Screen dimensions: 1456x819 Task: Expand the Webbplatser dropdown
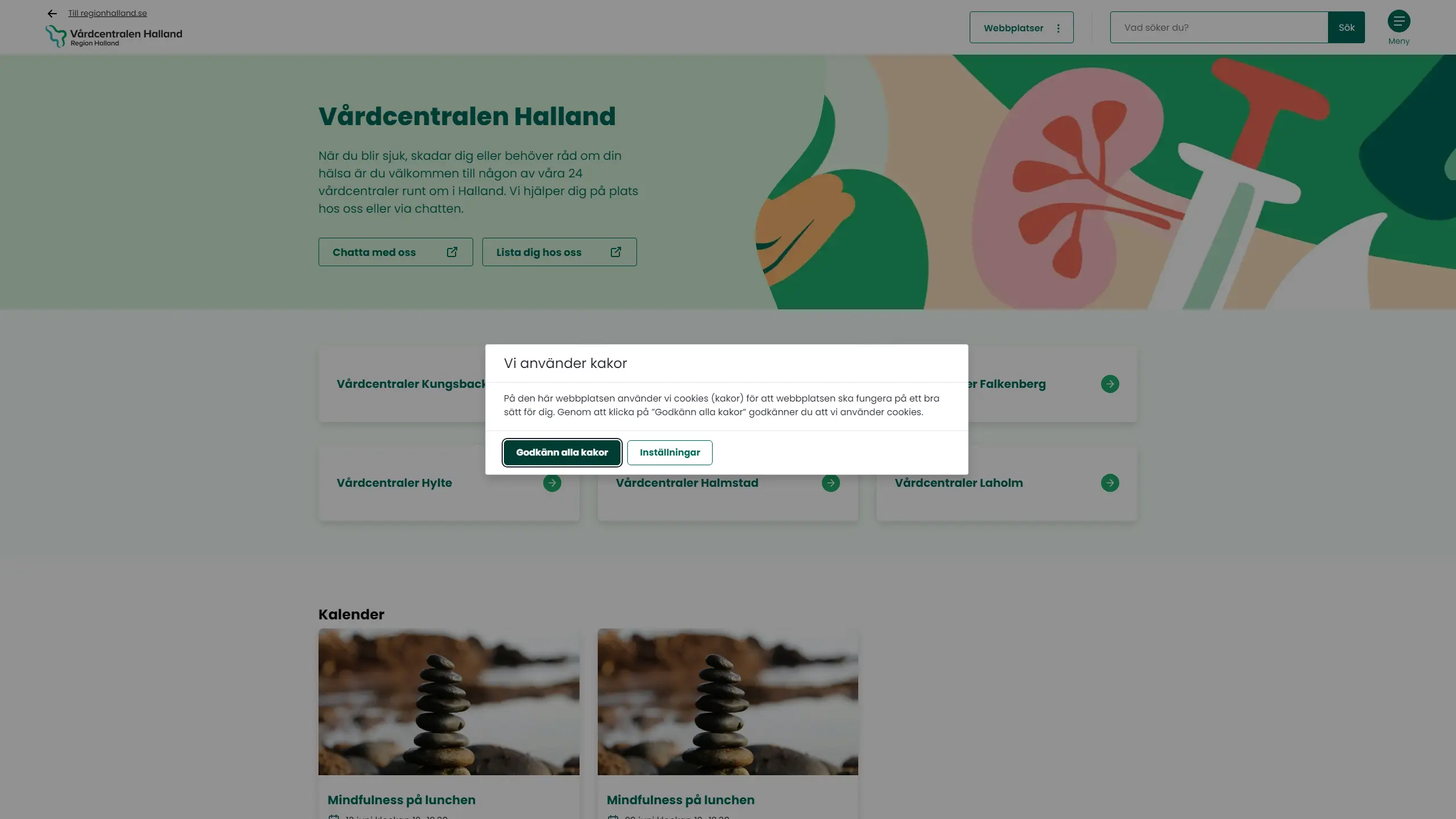tap(1021, 27)
